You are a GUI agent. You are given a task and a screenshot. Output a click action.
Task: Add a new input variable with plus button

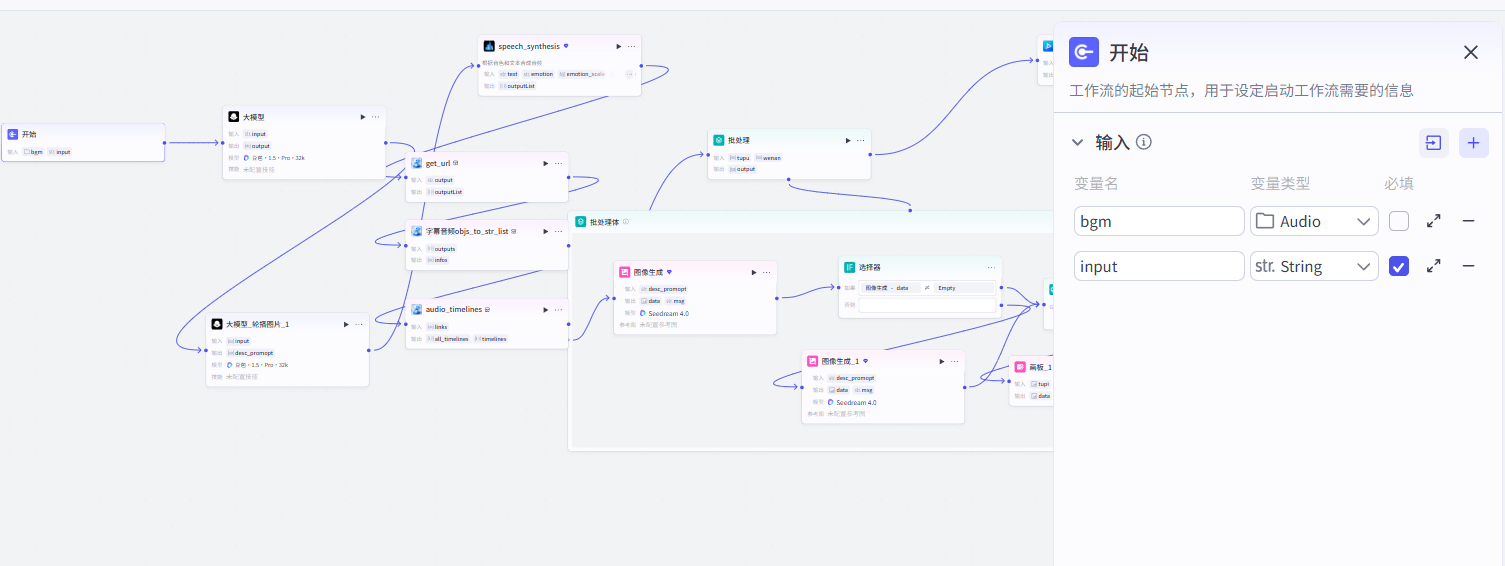point(1473,143)
